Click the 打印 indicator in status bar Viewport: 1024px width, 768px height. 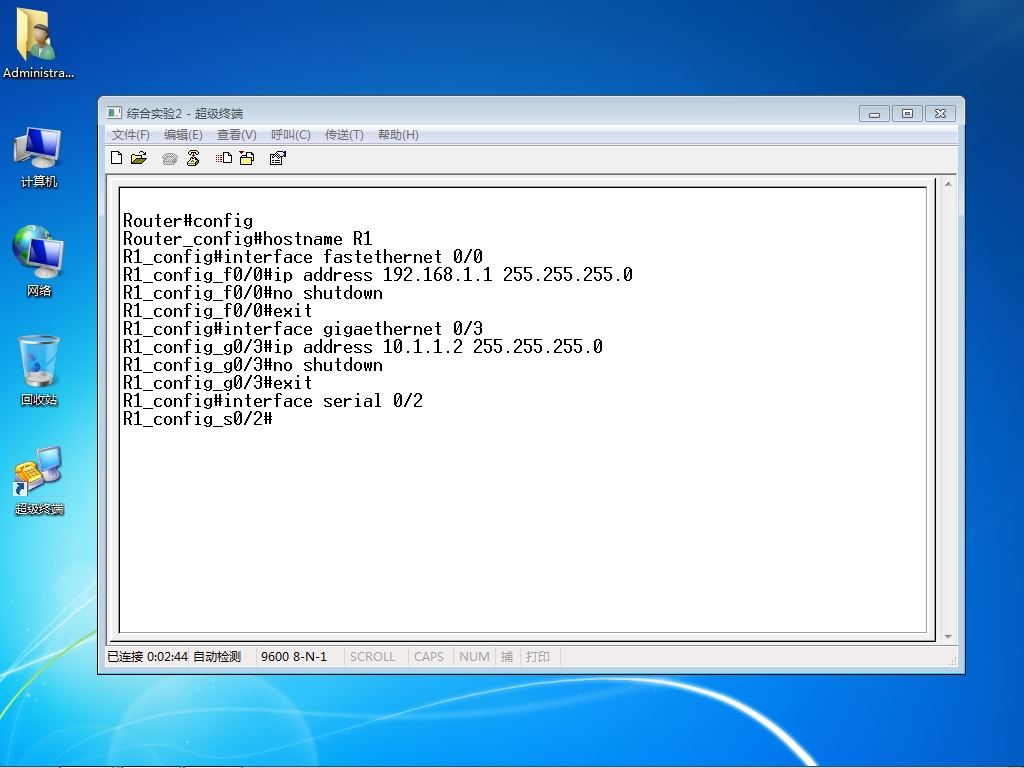click(537, 656)
